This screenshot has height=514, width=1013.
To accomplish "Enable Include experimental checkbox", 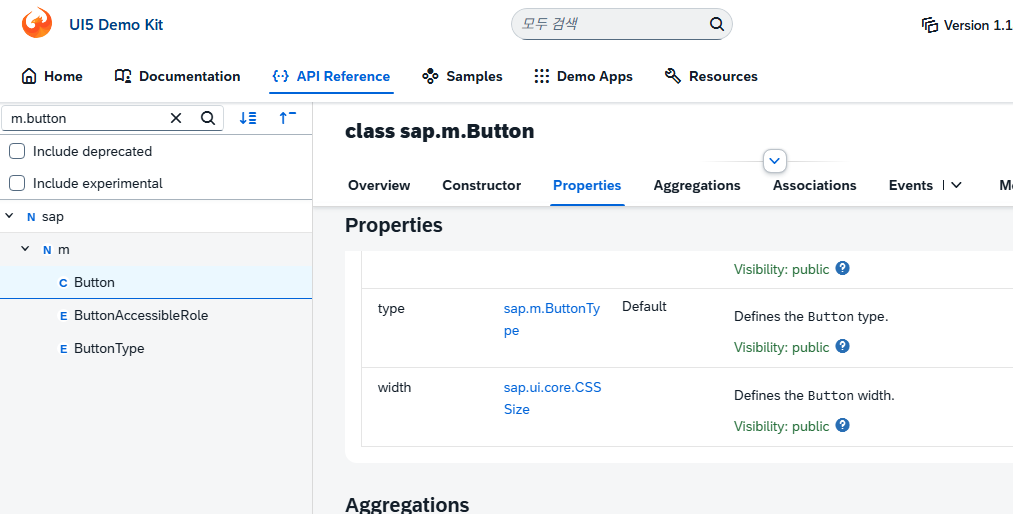I will [x=17, y=183].
